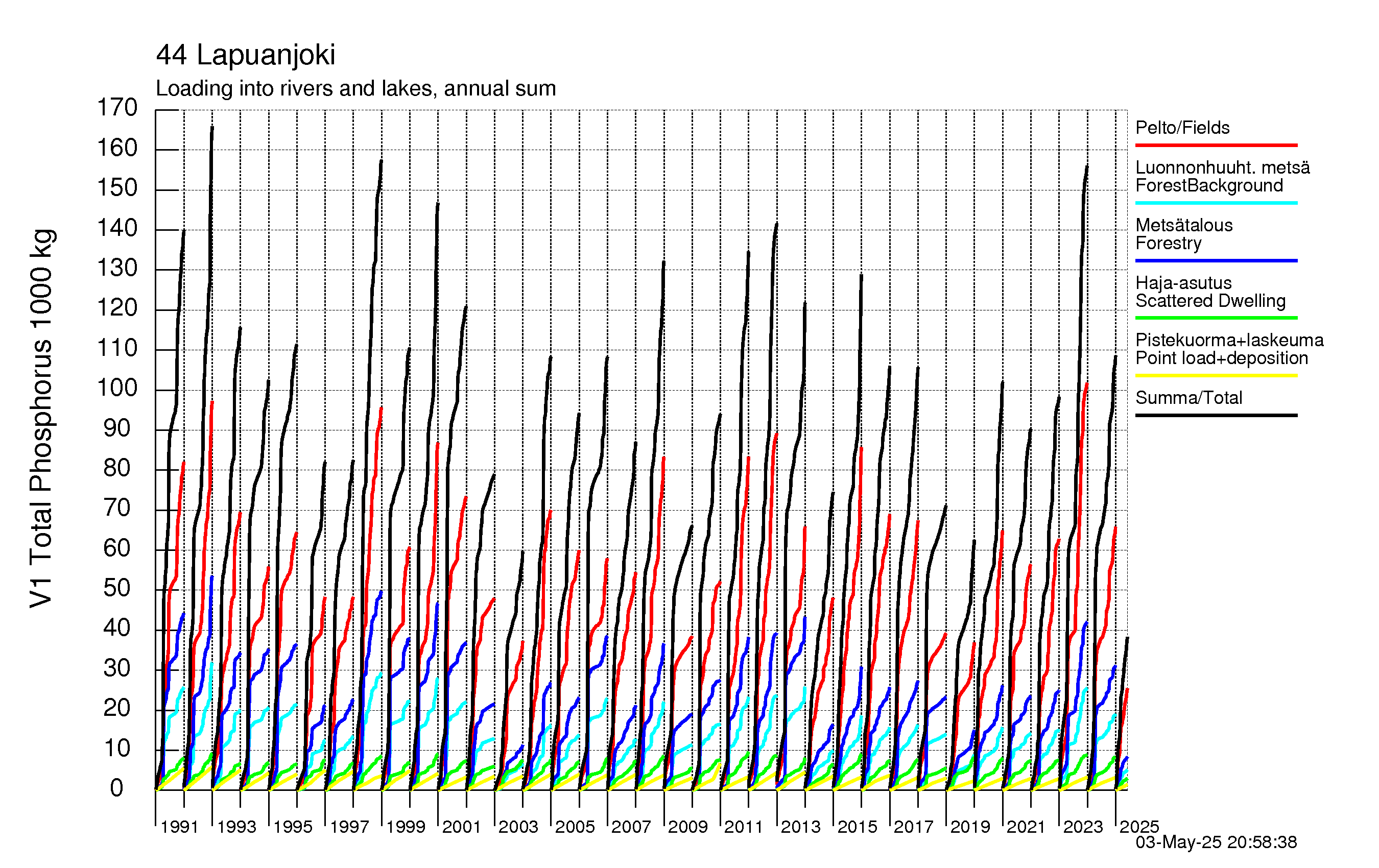The width and height of the screenshot is (1379, 868).
Task: Click x-axis year label 1995
Action: (x=293, y=827)
